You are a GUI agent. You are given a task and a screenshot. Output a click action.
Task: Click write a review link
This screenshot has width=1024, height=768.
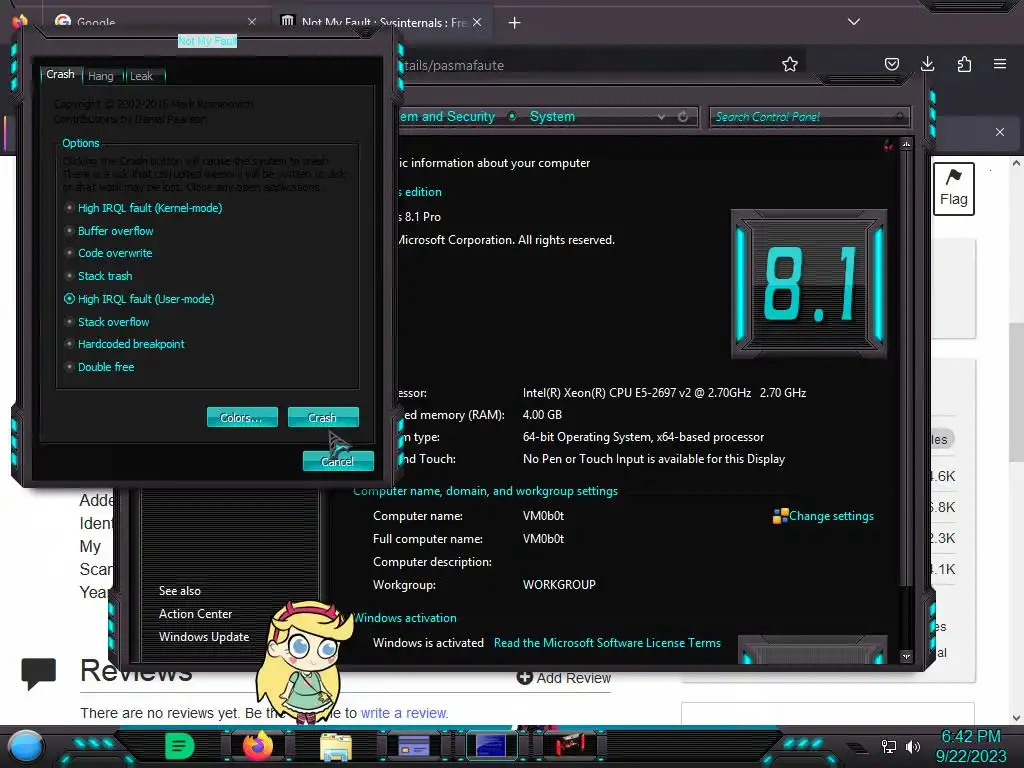pyautogui.click(x=404, y=713)
